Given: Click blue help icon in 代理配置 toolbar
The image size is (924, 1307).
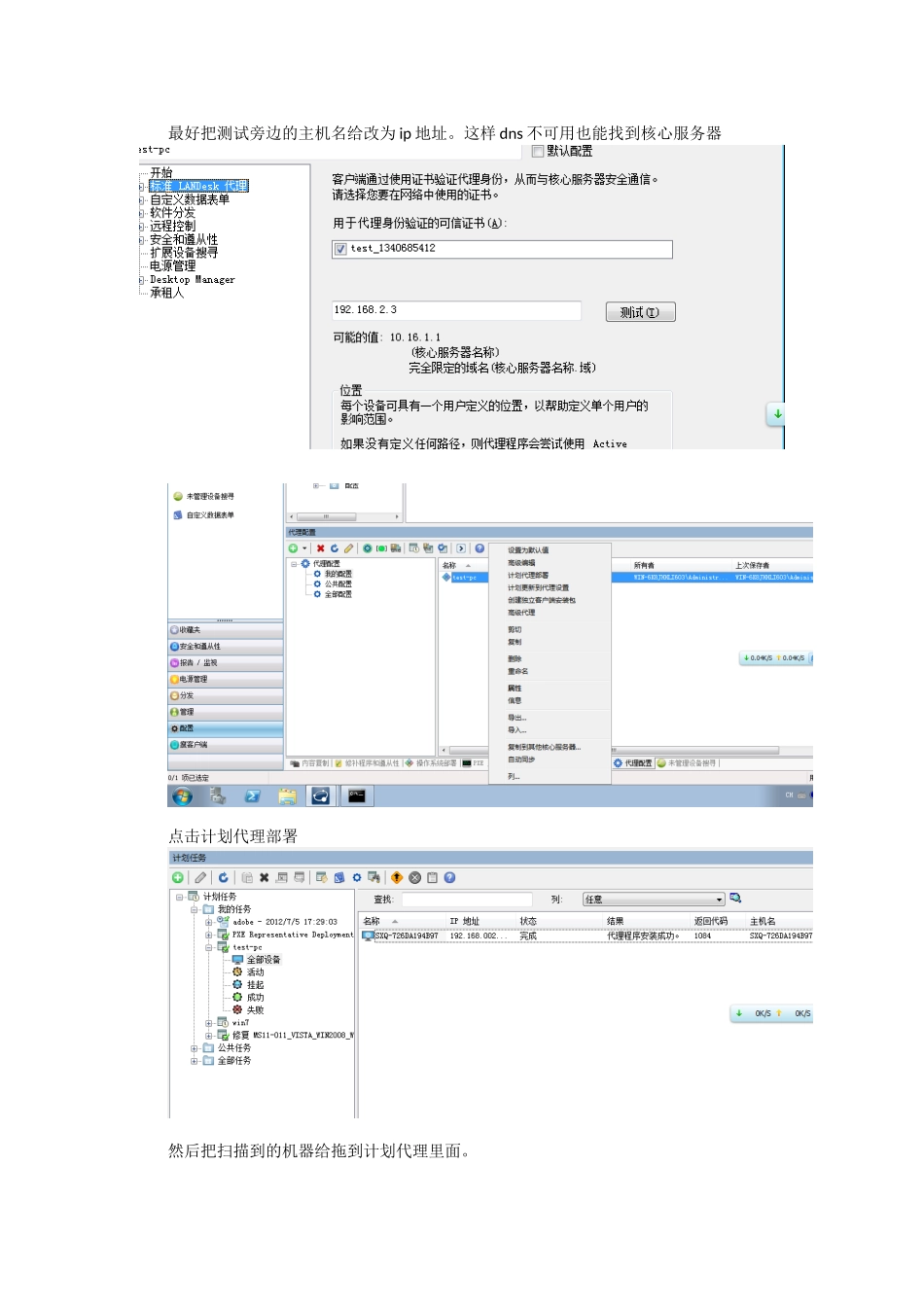Looking at the screenshot, I should (x=480, y=548).
